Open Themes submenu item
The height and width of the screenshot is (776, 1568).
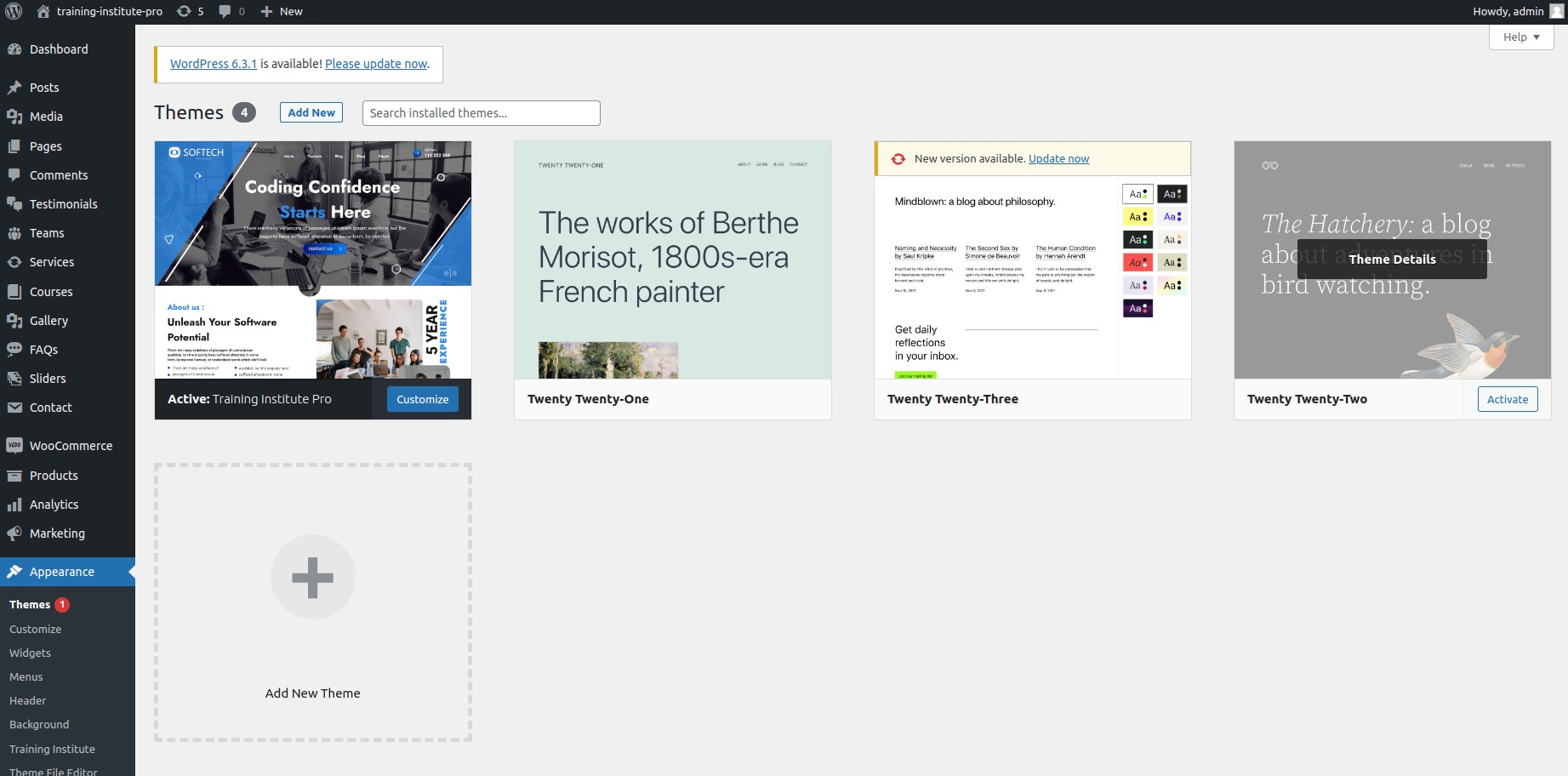(30, 604)
